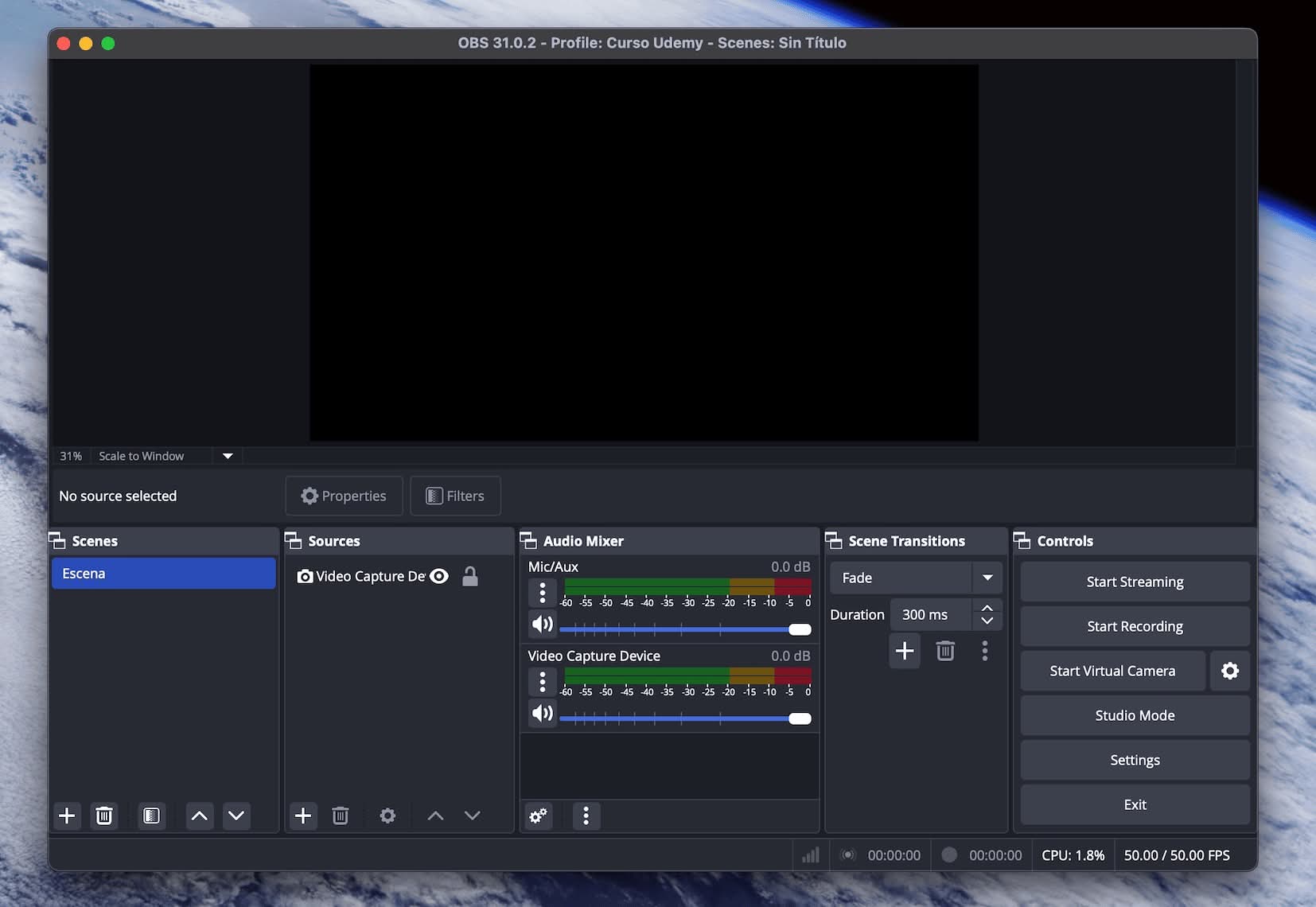Select Video Capture Device source row

(x=399, y=576)
